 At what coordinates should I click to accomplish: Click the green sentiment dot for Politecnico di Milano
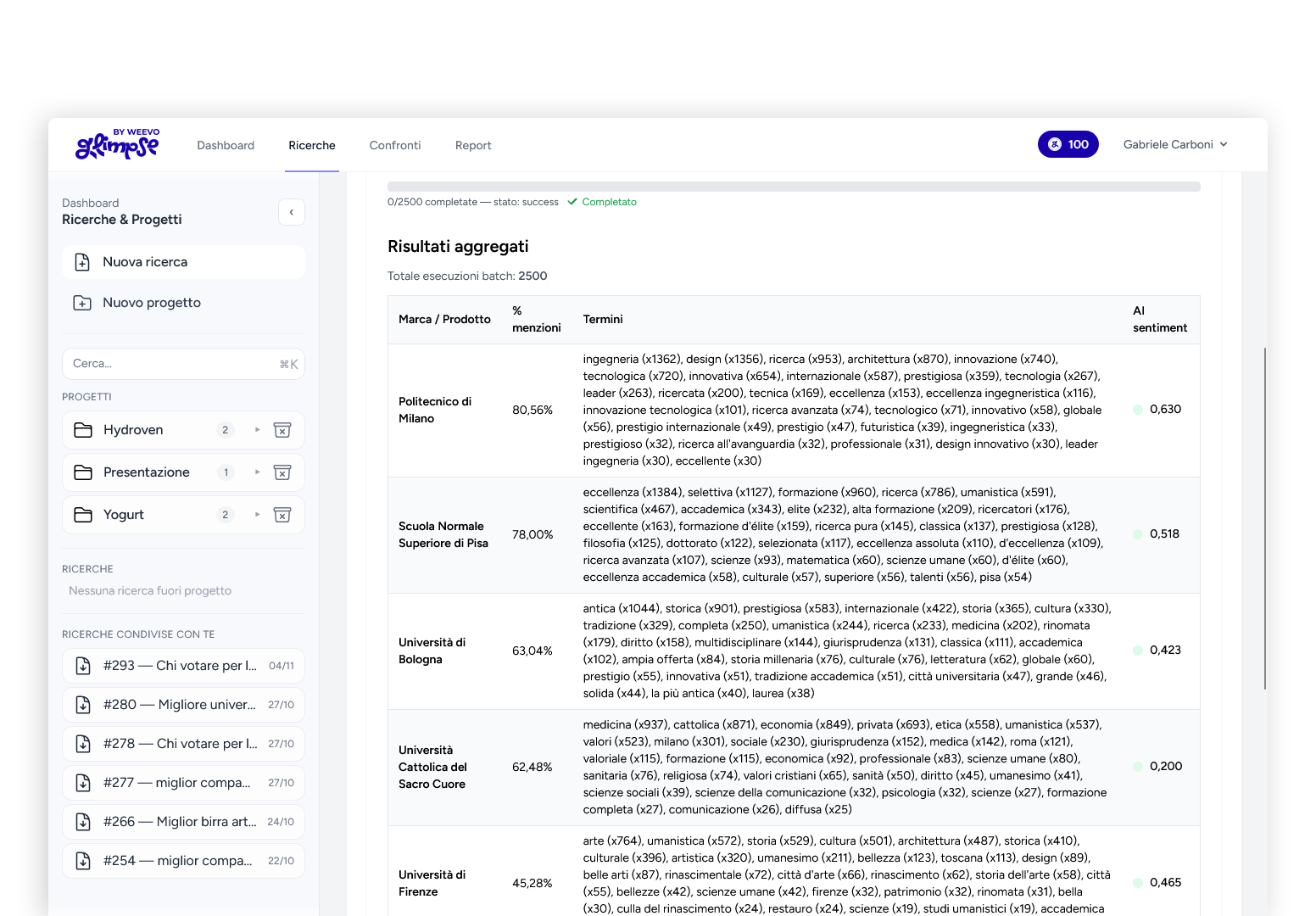1137,409
